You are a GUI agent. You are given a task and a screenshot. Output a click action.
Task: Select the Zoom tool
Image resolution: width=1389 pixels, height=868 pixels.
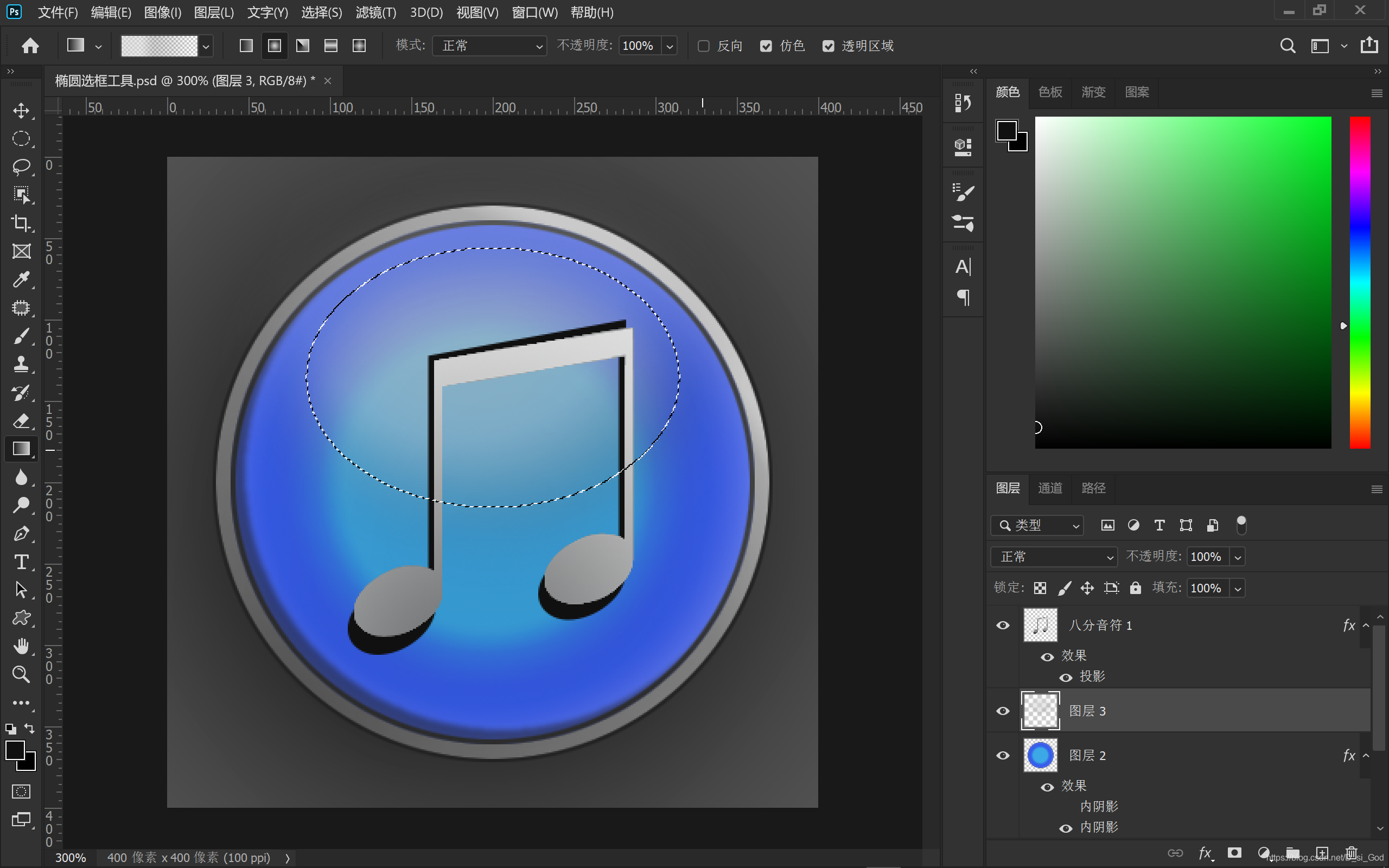click(21, 674)
